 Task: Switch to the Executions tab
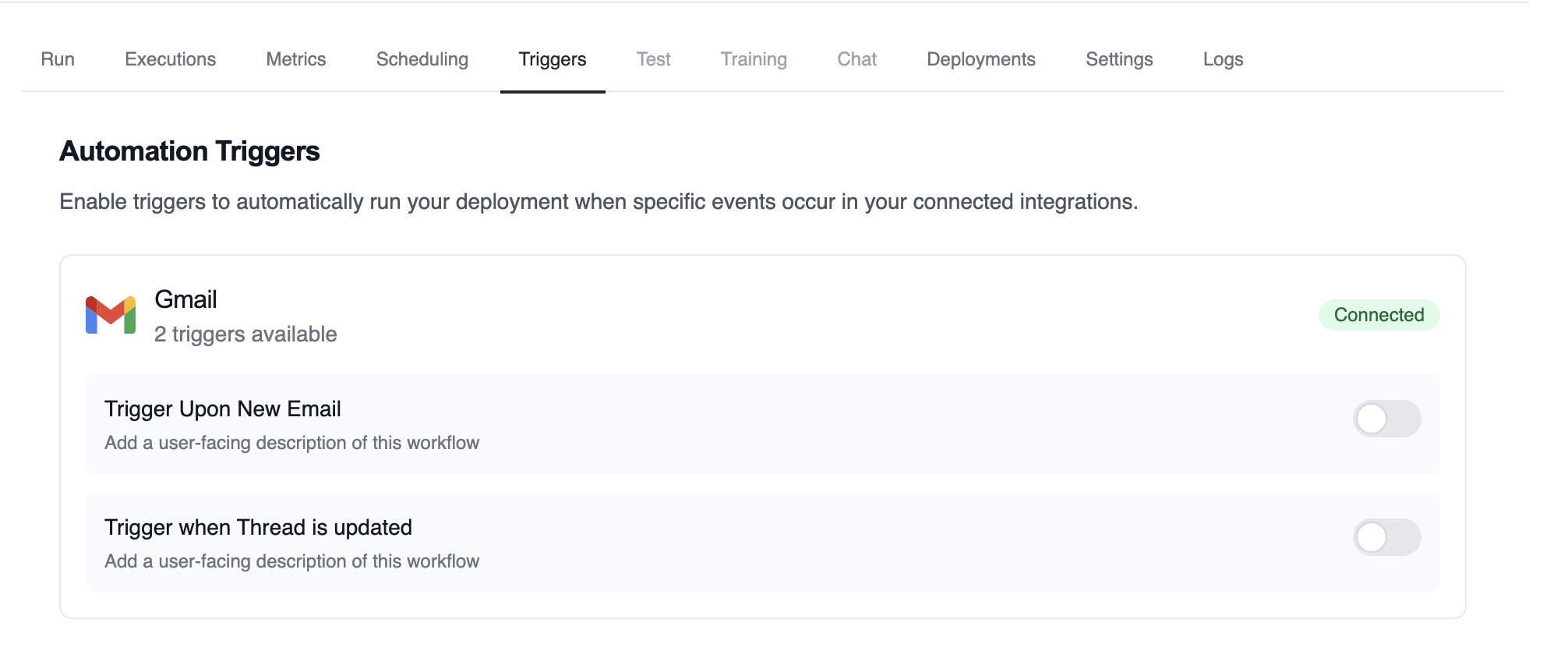(171, 59)
